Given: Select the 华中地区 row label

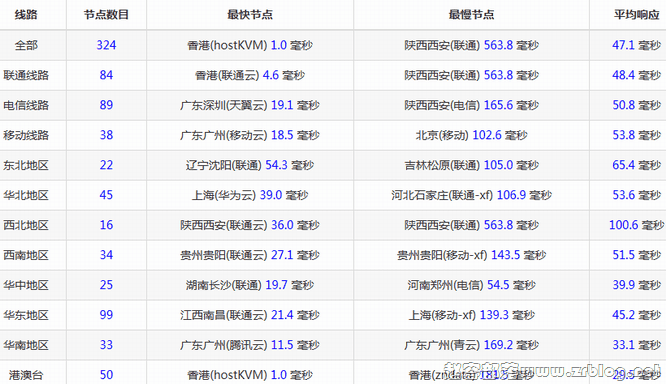Looking at the screenshot, I should pos(26,285).
